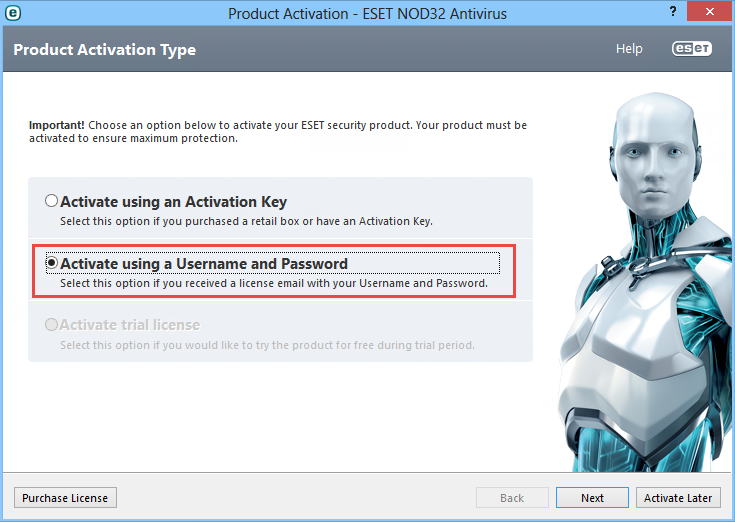The width and height of the screenshot is (735, 522).
Task: Open the Help link in header
Action: pyautogui.click(x=629, y=49)
